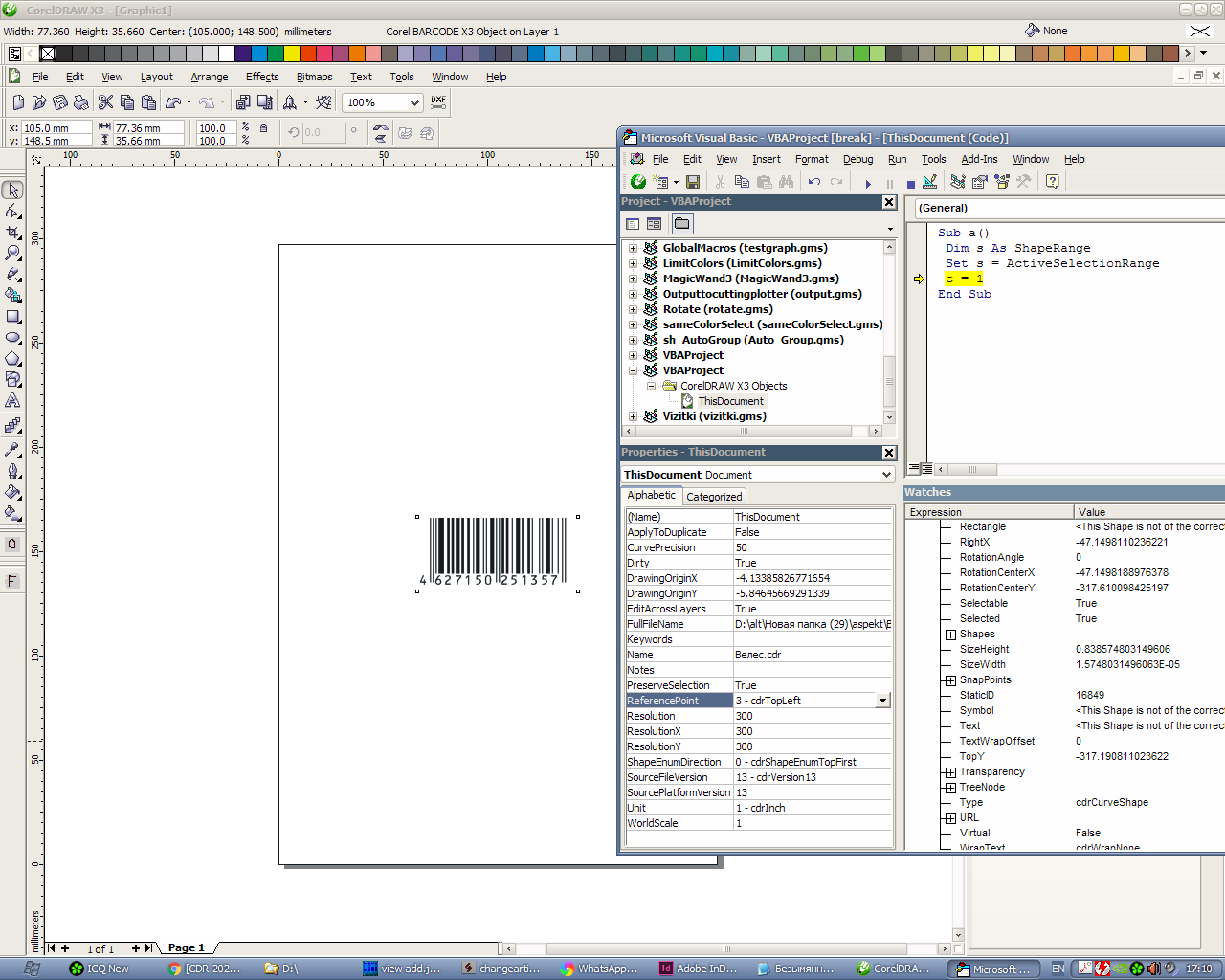1225x980 pixels.
Task: Click View Object button in Project panel
Action: click(x=654, y=224)
